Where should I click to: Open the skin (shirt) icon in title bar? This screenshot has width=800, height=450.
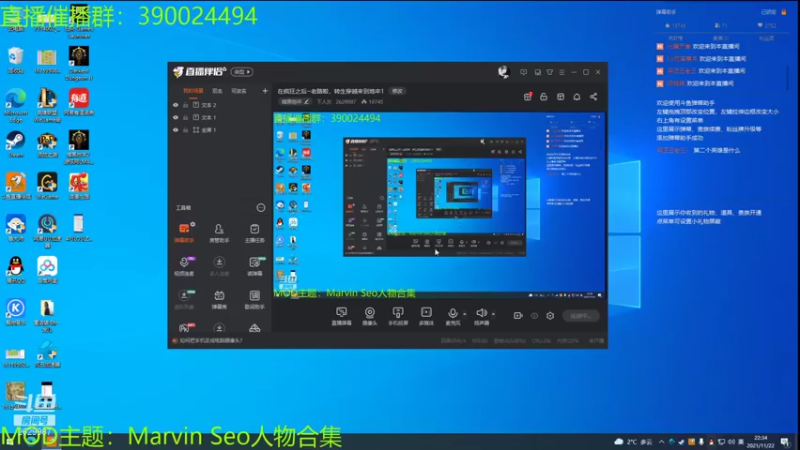coord(549,72)
